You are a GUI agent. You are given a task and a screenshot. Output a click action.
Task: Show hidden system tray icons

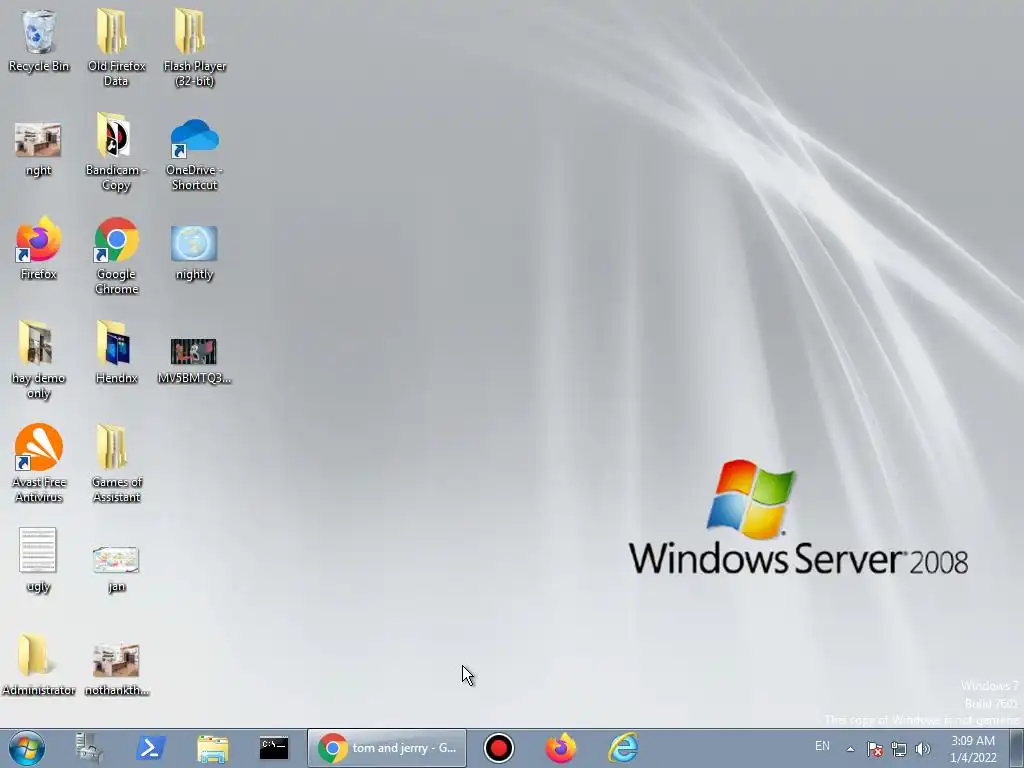[x=850, y=749]
